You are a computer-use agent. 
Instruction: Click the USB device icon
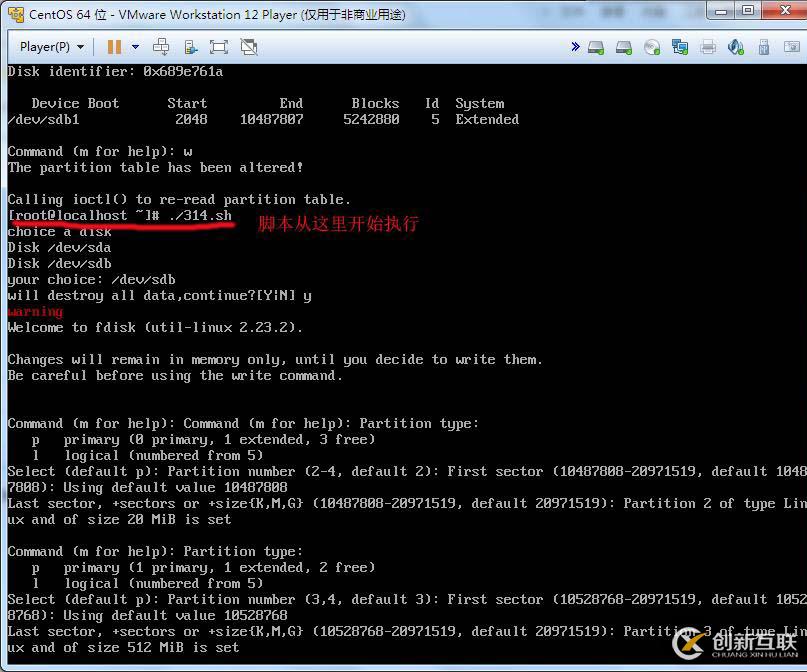764,47
